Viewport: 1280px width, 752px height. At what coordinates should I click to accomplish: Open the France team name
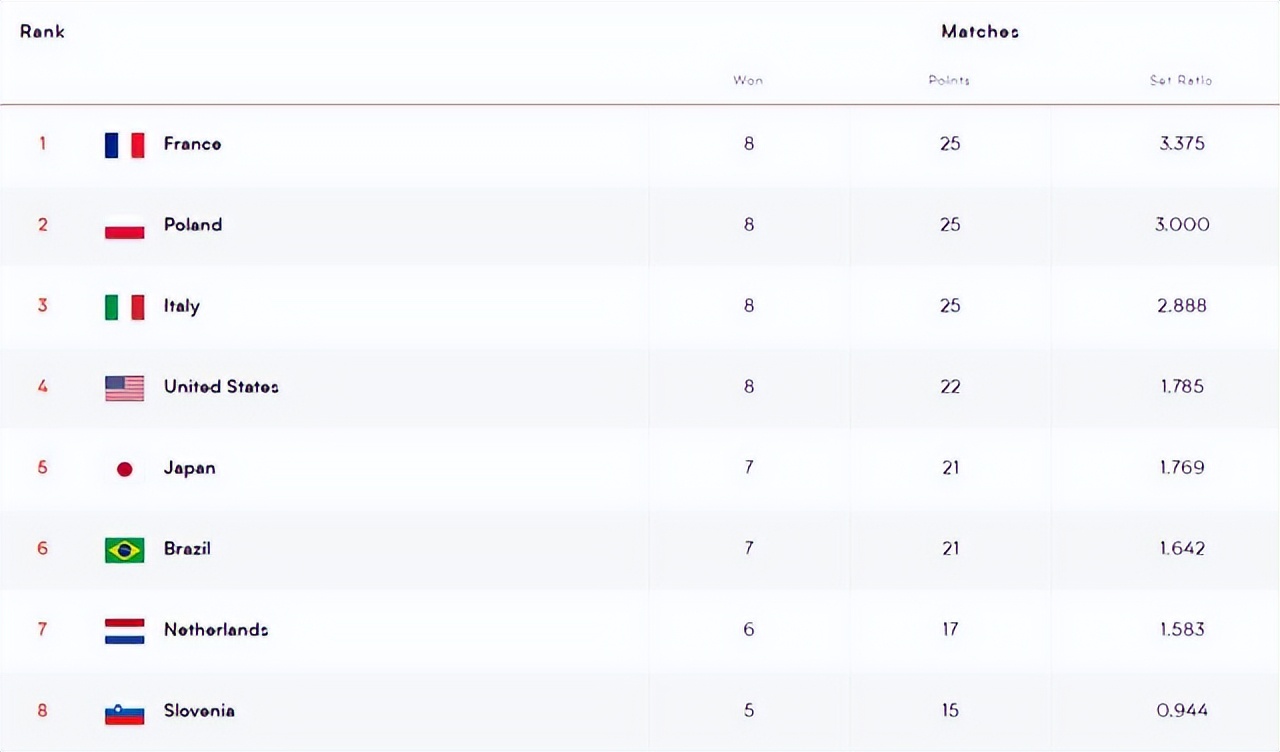tap(193, 144)
